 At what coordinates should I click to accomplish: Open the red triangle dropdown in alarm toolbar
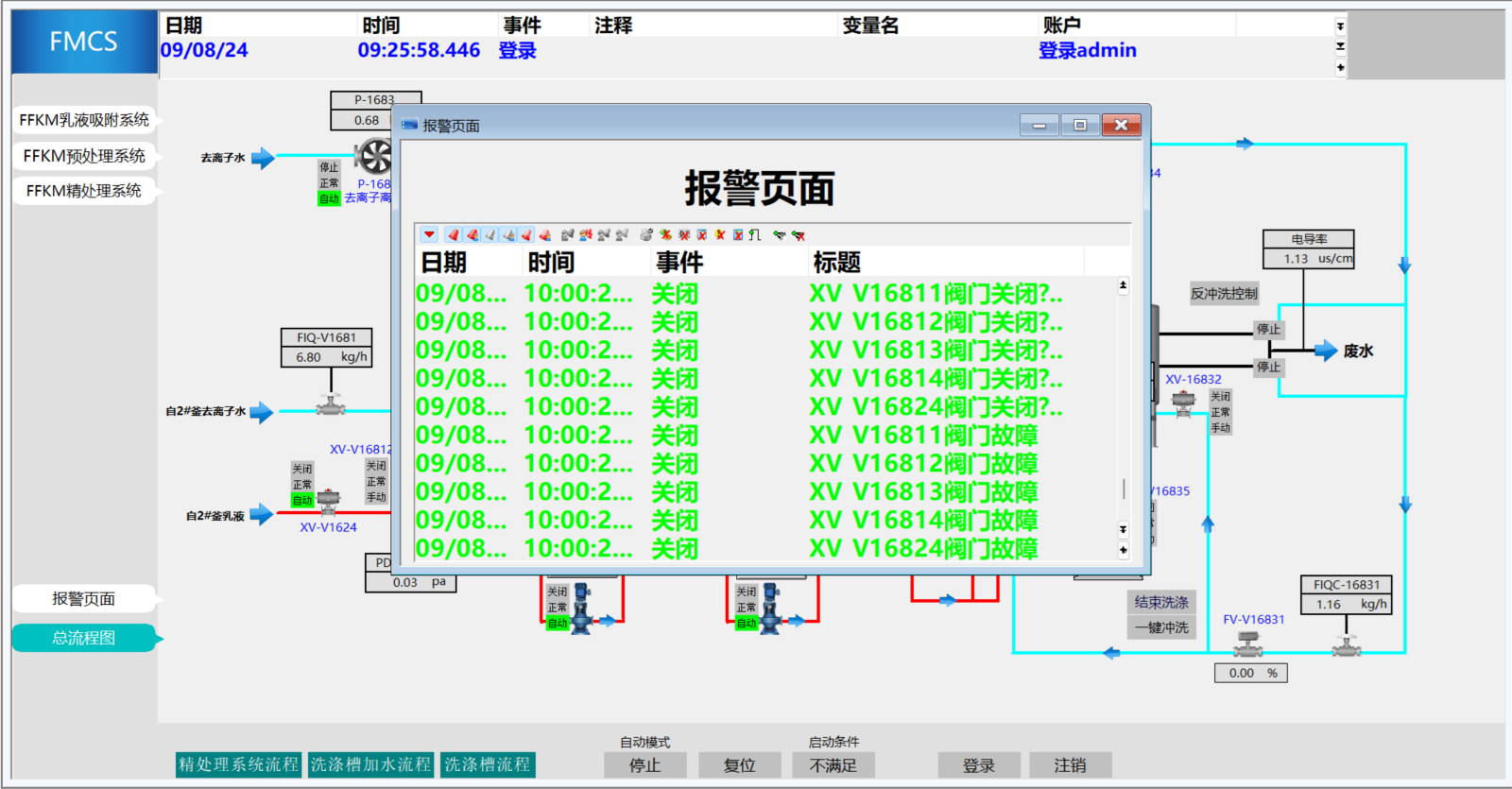click(429, 235)
